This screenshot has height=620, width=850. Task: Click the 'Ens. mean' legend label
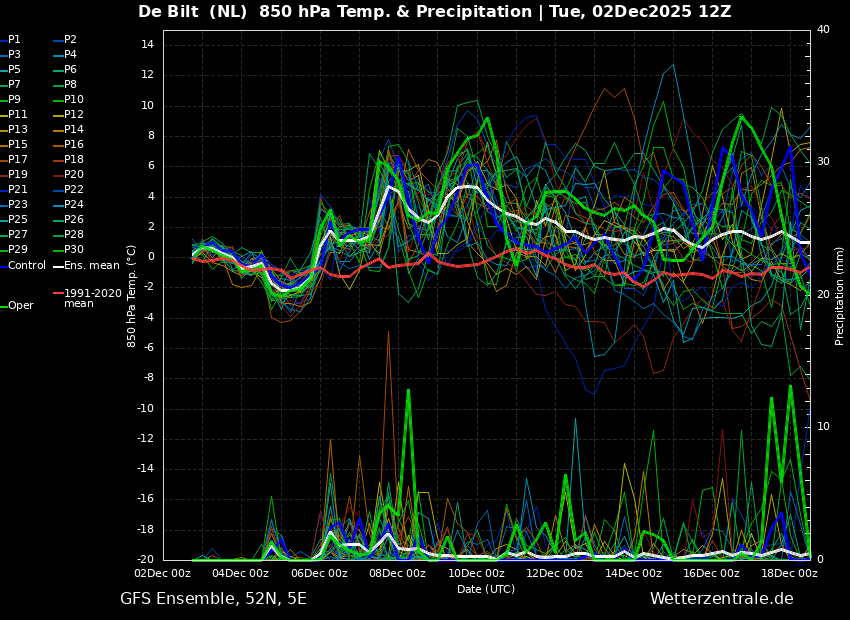point(92,266)
